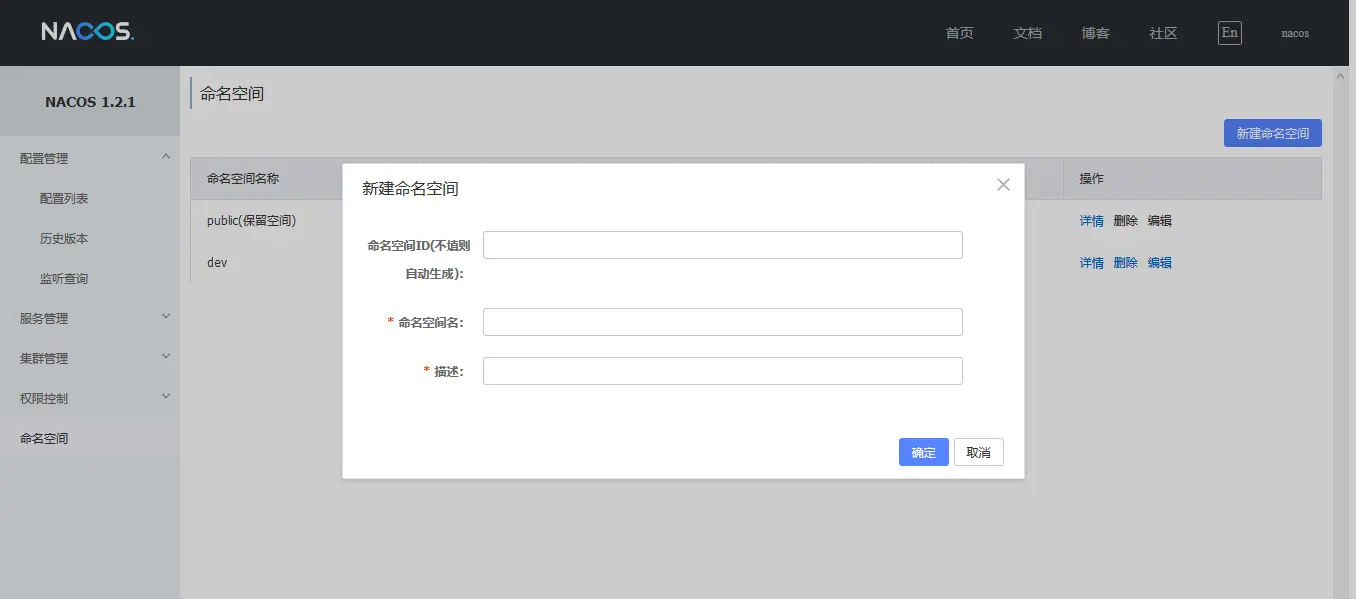The height and width of the screenshot is (599, 1356).
Task: Focus the 描述 input field
Action: pyautogui.click(x=722, y=371)
